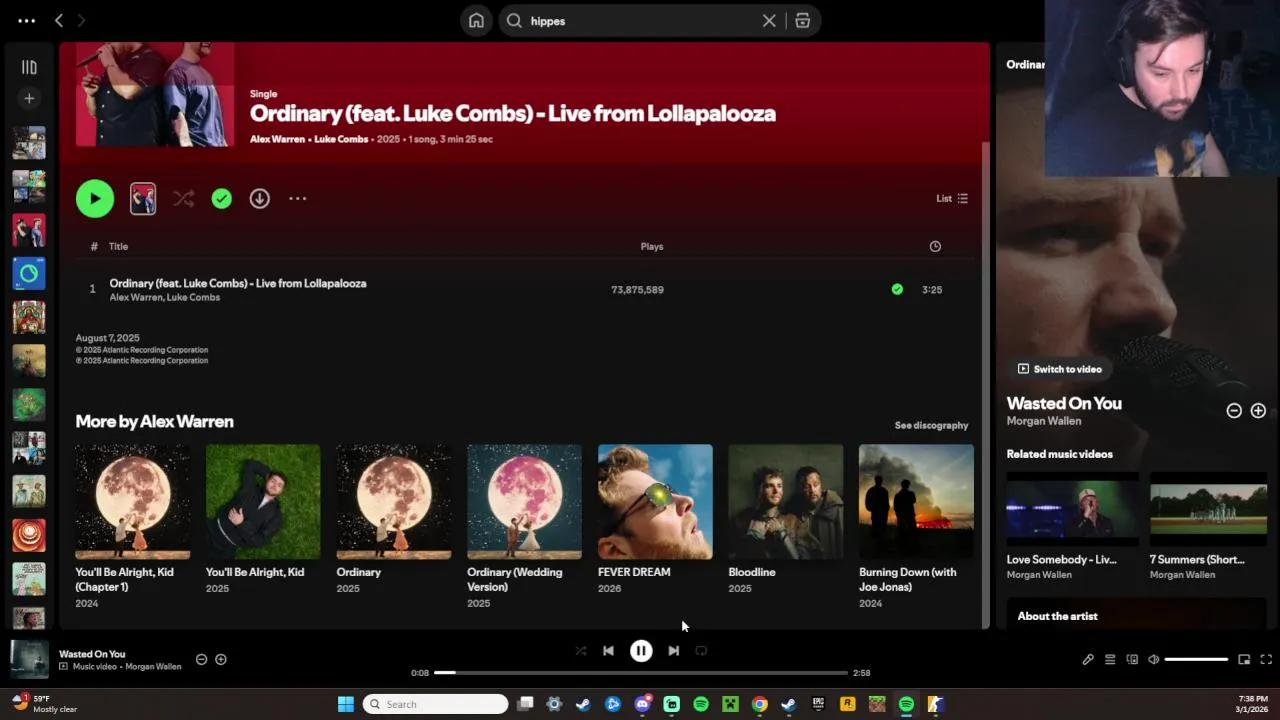Screen dimensions: 1280x720
Task: Open the FEVER DREAM album card
Action: tap(655, 520)
